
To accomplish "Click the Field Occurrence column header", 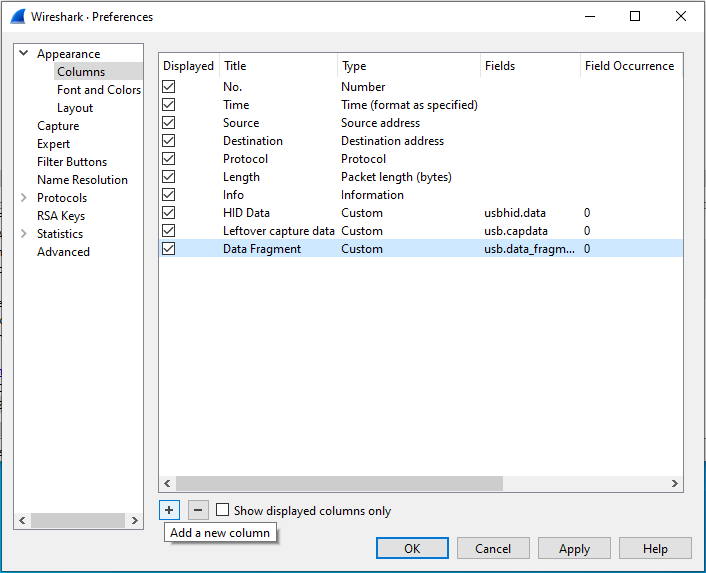I will (x=631, y=66).
